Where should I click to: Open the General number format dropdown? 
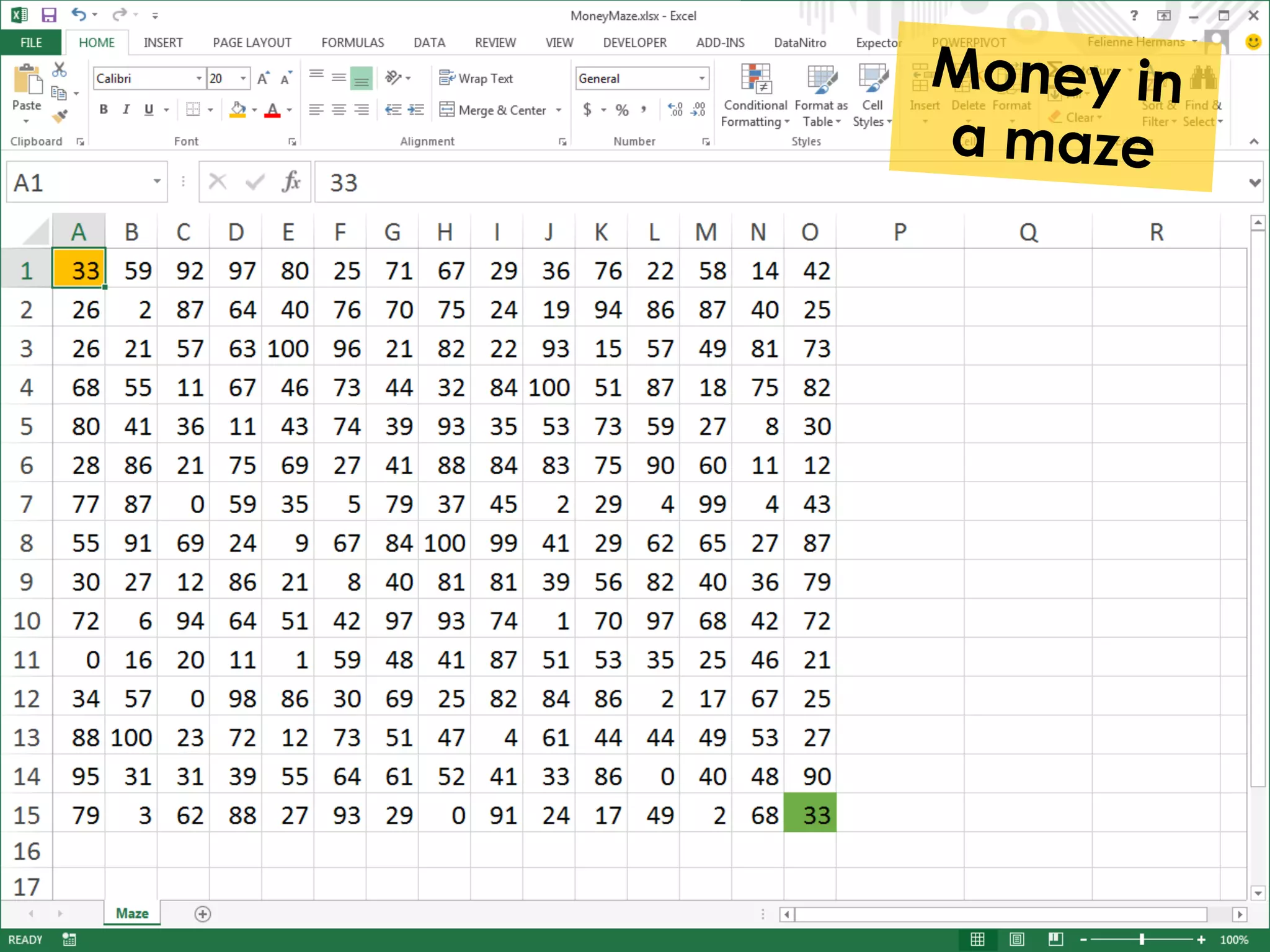[x=702, y=78]
